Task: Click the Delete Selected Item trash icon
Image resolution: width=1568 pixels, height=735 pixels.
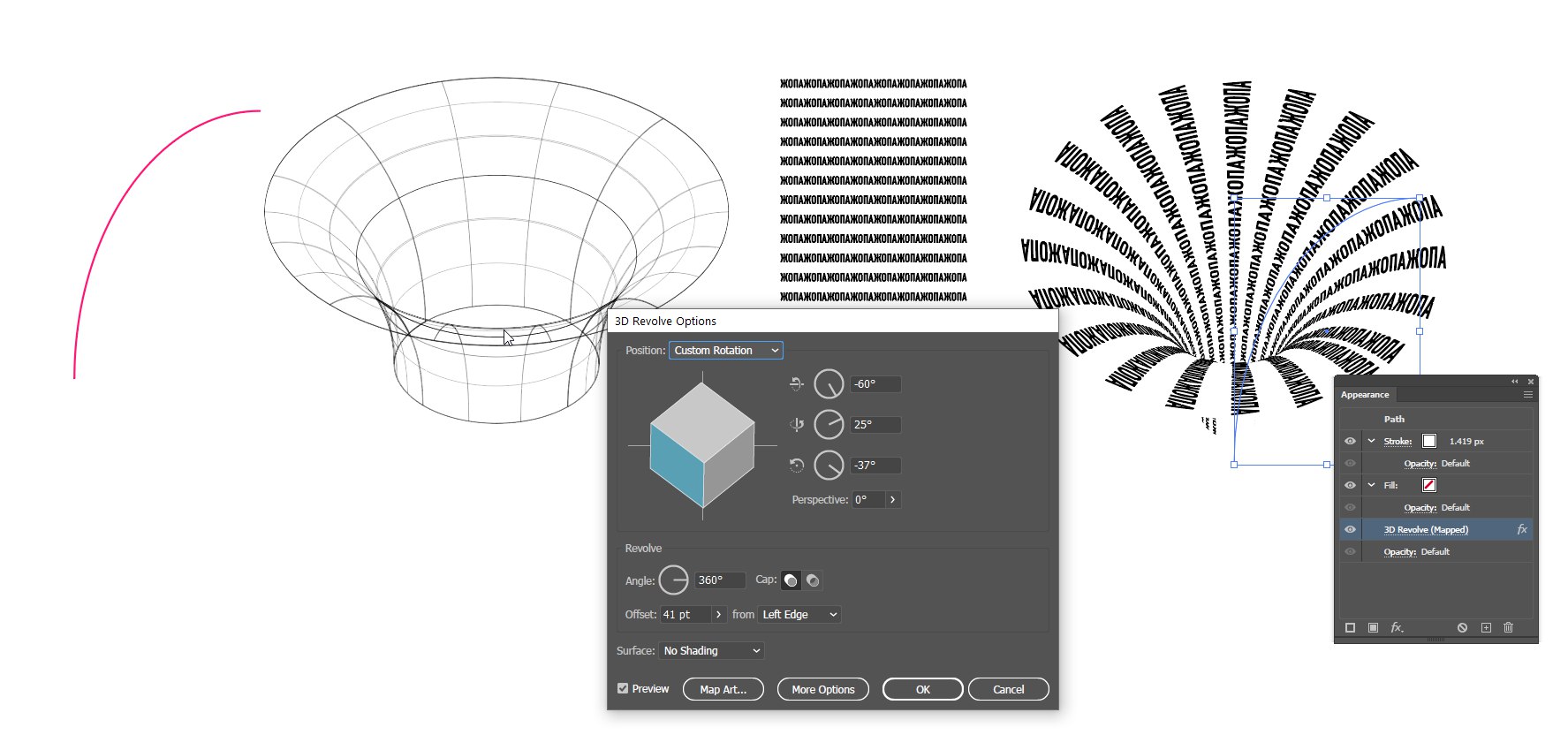Action: point(1508,627)
